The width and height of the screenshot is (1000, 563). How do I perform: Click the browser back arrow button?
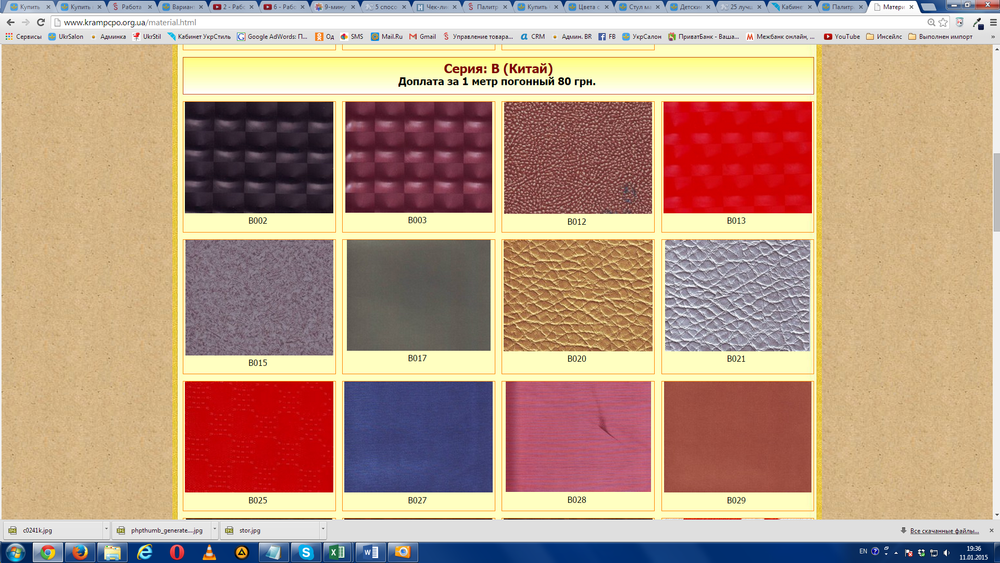point(10,22)
